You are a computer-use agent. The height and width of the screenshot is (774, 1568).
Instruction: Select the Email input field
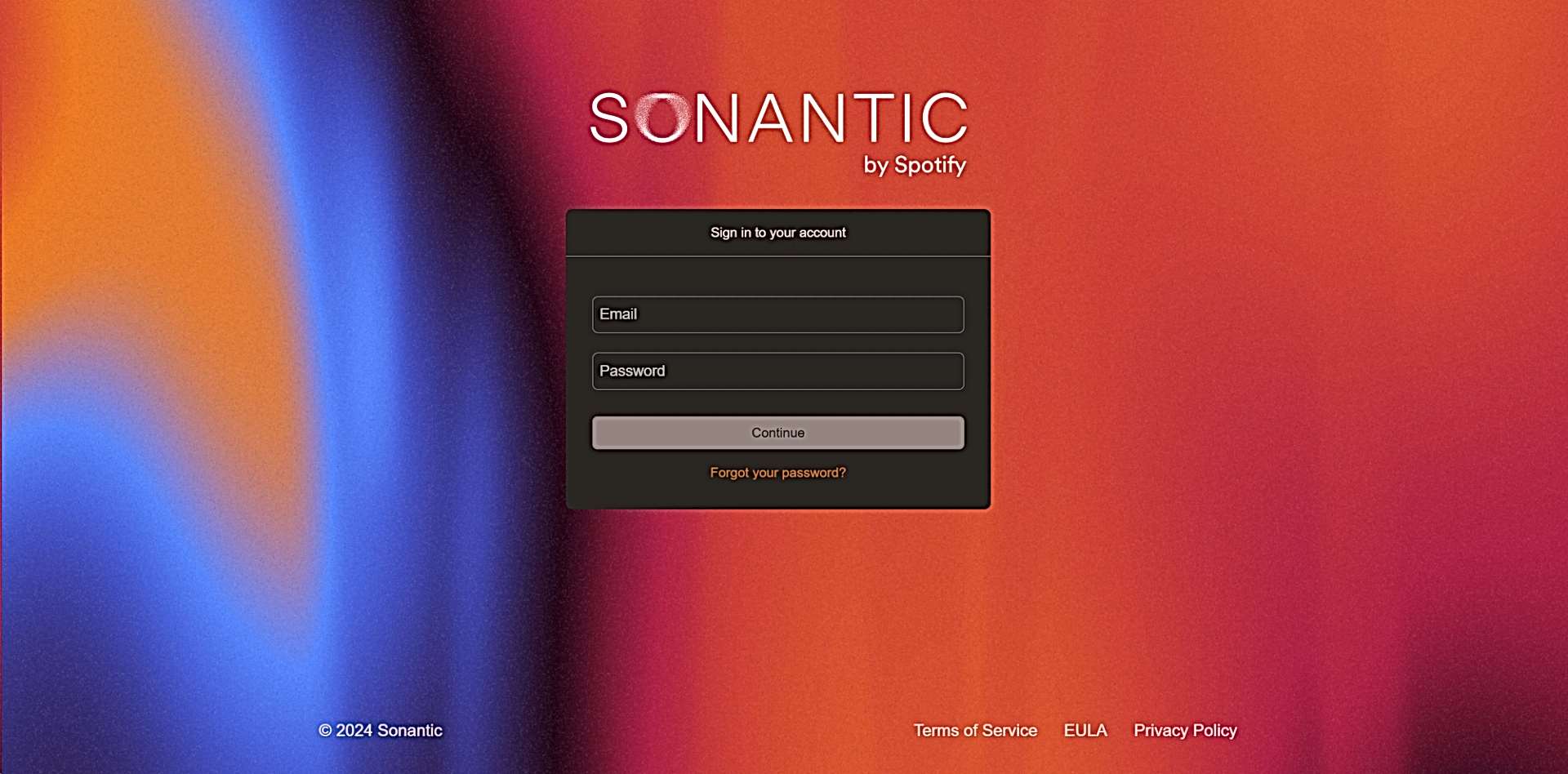(x=777, y=314)
